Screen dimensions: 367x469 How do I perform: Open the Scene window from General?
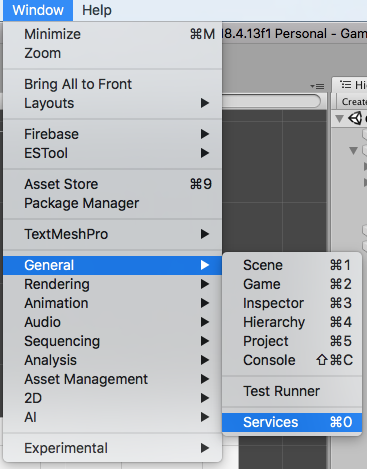point(292,265)
